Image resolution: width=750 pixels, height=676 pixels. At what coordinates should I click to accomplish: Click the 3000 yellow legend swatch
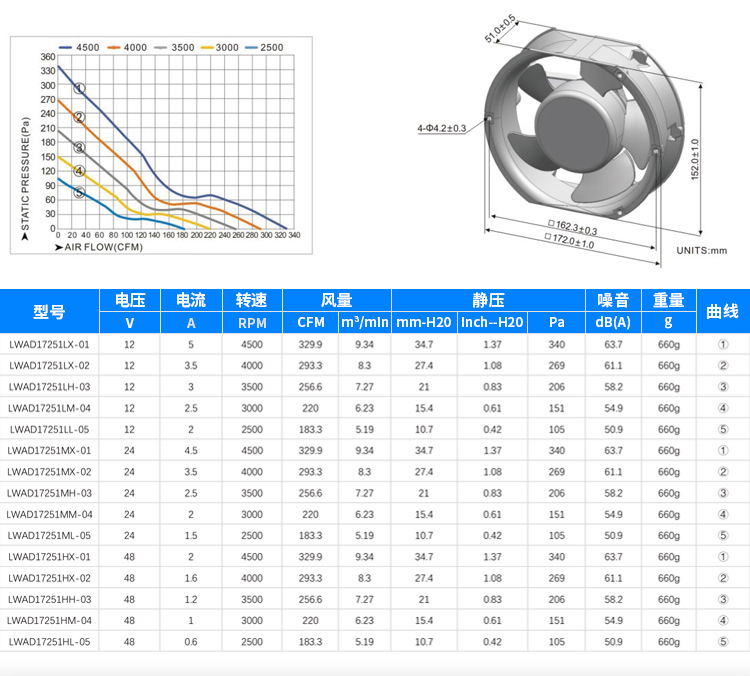207,47
